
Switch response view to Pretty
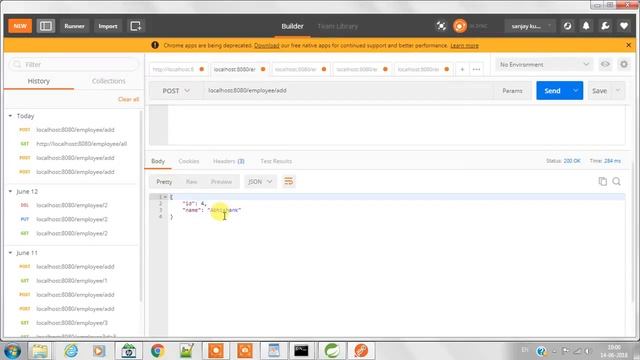[164, 182]
